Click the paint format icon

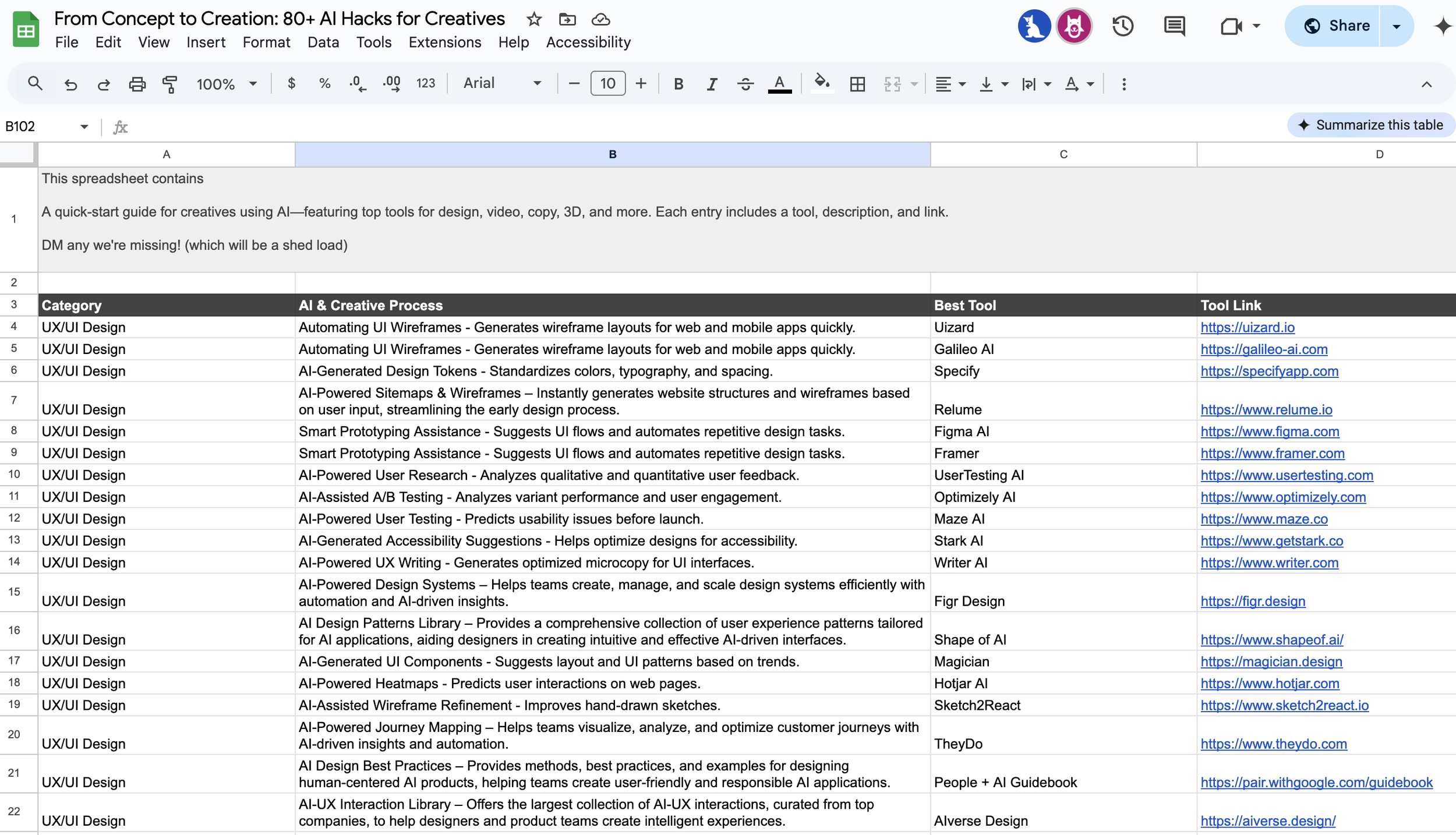[x=169, y=84]
